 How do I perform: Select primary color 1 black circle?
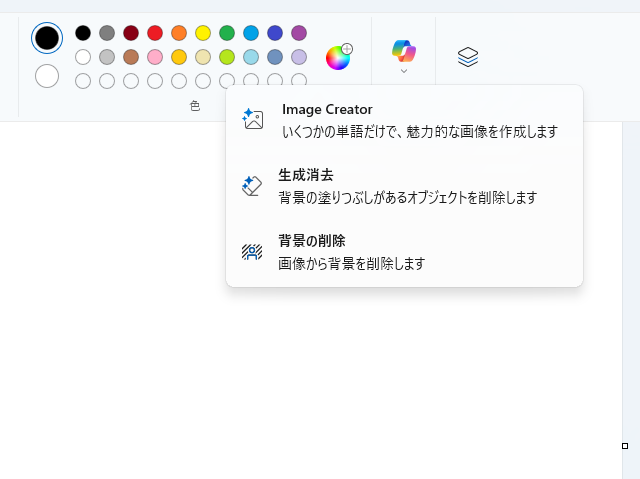[47, 38]
